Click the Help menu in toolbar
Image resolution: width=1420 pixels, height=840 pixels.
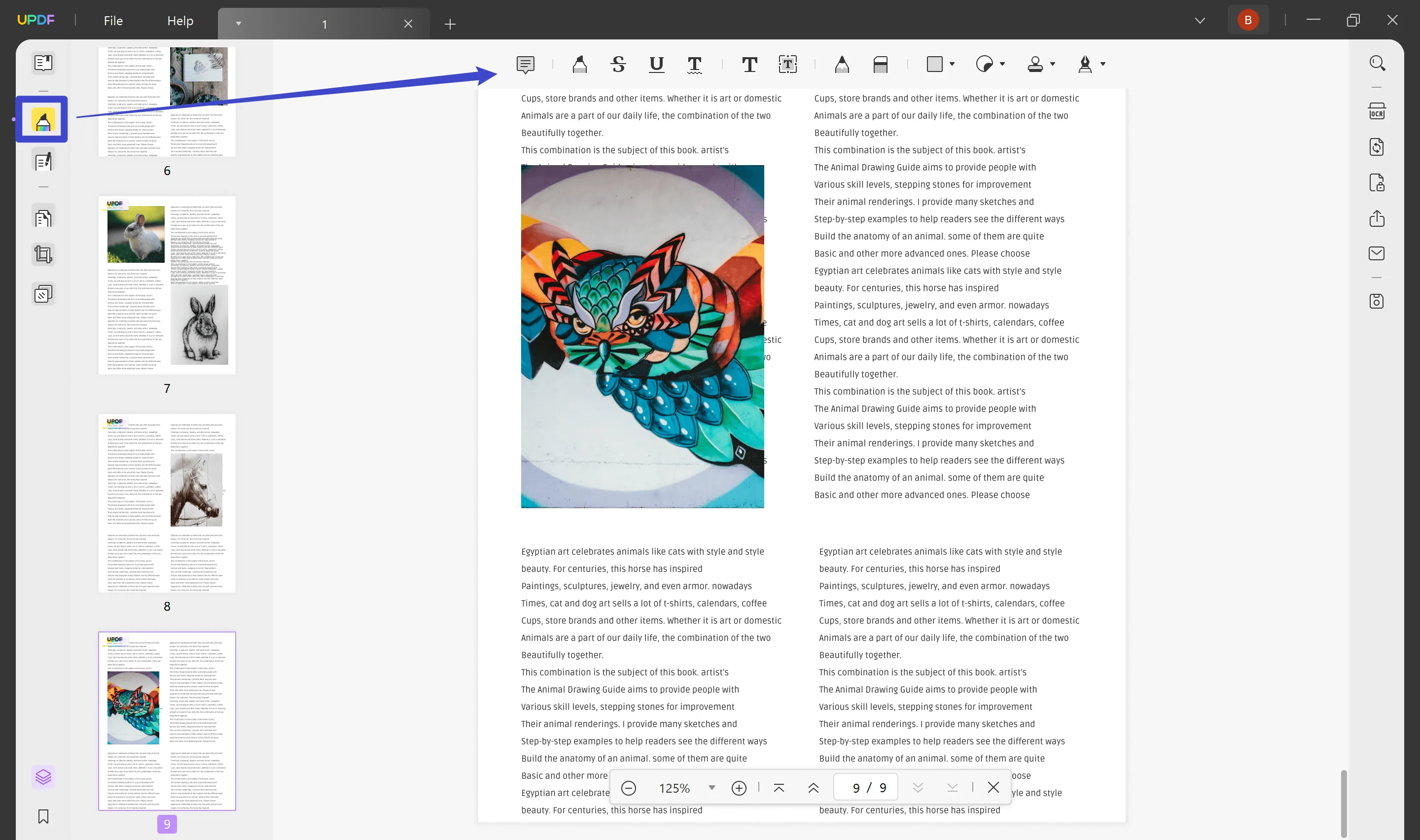click(x=180, y=20)
